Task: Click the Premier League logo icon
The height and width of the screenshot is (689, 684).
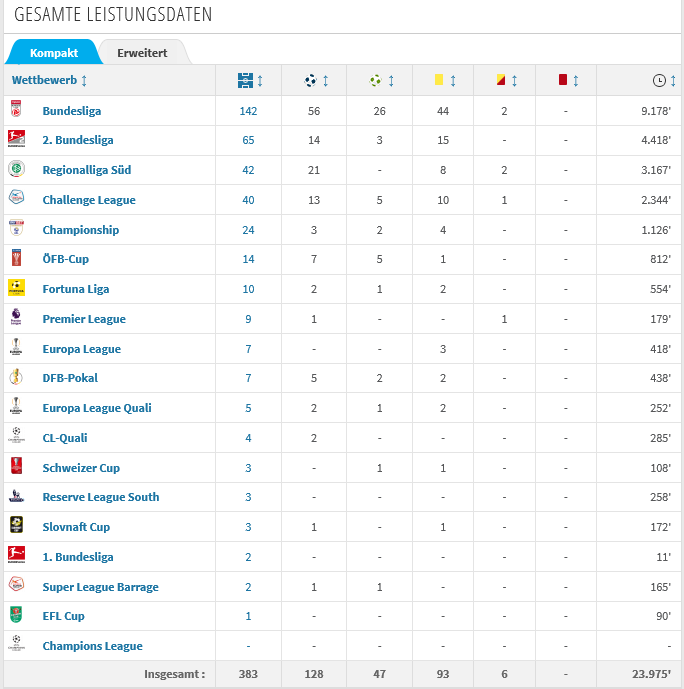Action: pos(16,317)
